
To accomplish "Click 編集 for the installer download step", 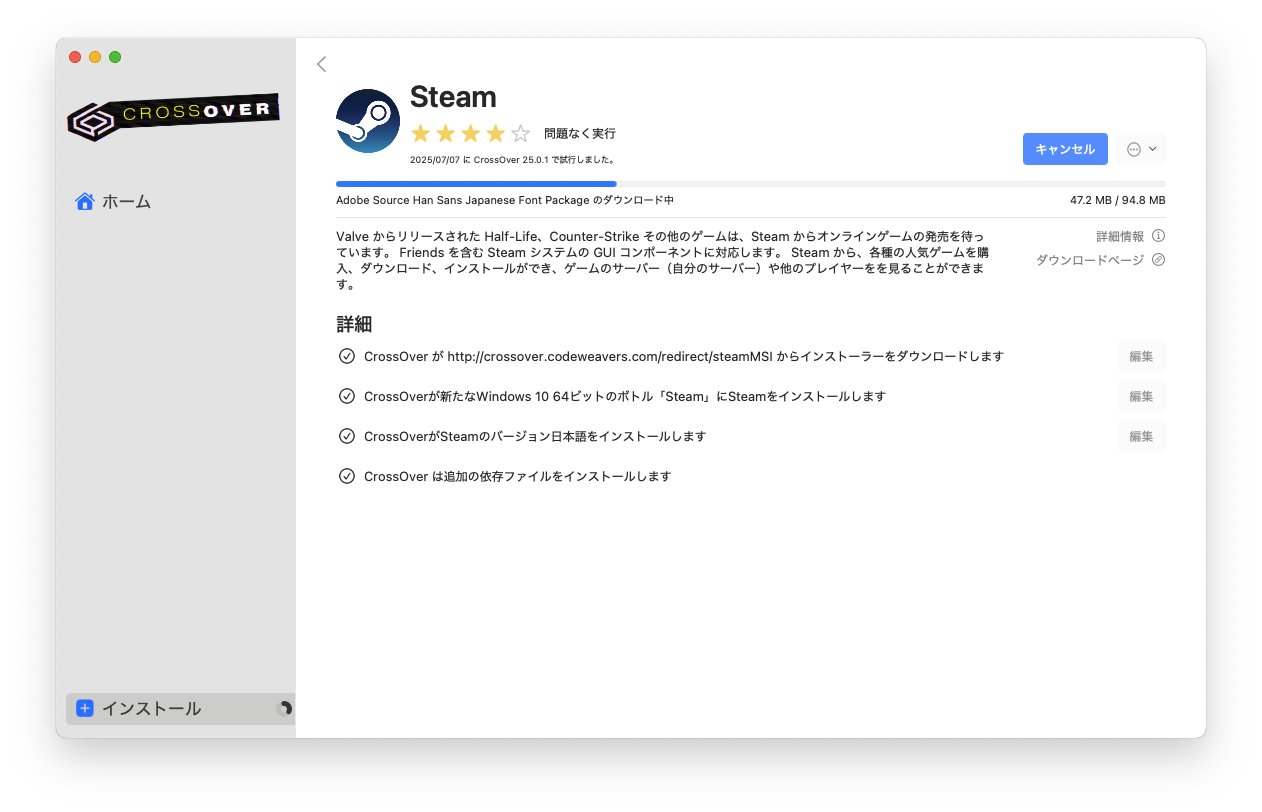I will [1140, 356].
